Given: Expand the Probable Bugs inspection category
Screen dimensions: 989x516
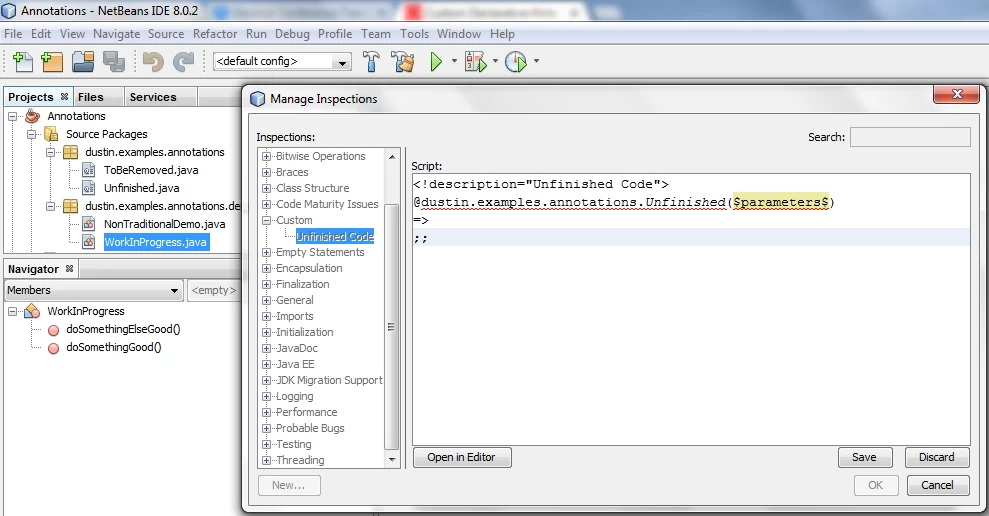Looking at the screenshot, I should click(266, 428).
